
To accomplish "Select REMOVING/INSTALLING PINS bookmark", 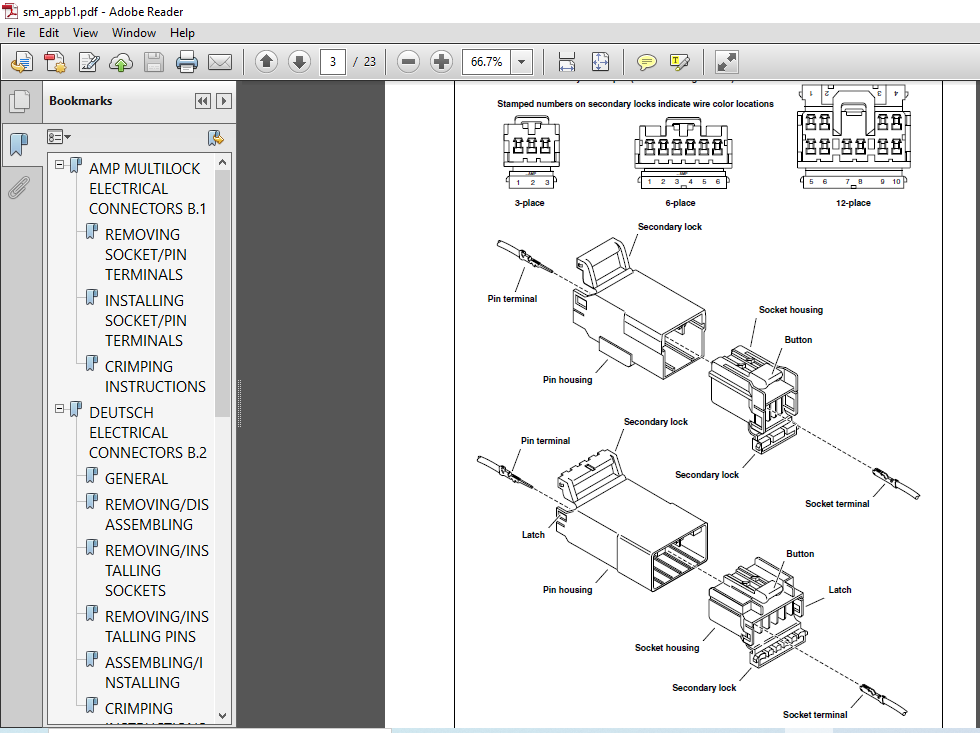I will pos(157,626).
